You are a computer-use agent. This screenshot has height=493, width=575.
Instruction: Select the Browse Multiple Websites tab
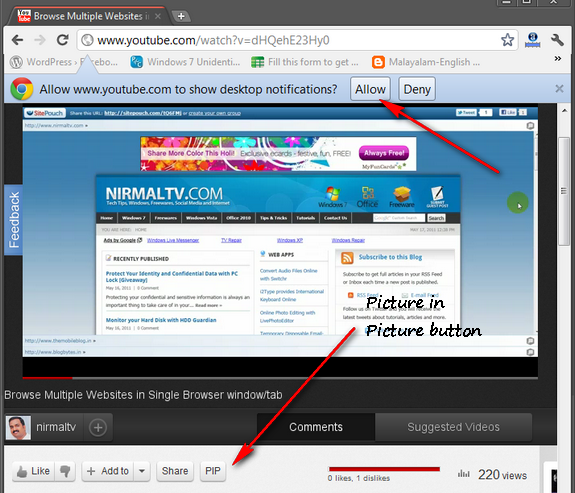[88, 16]
